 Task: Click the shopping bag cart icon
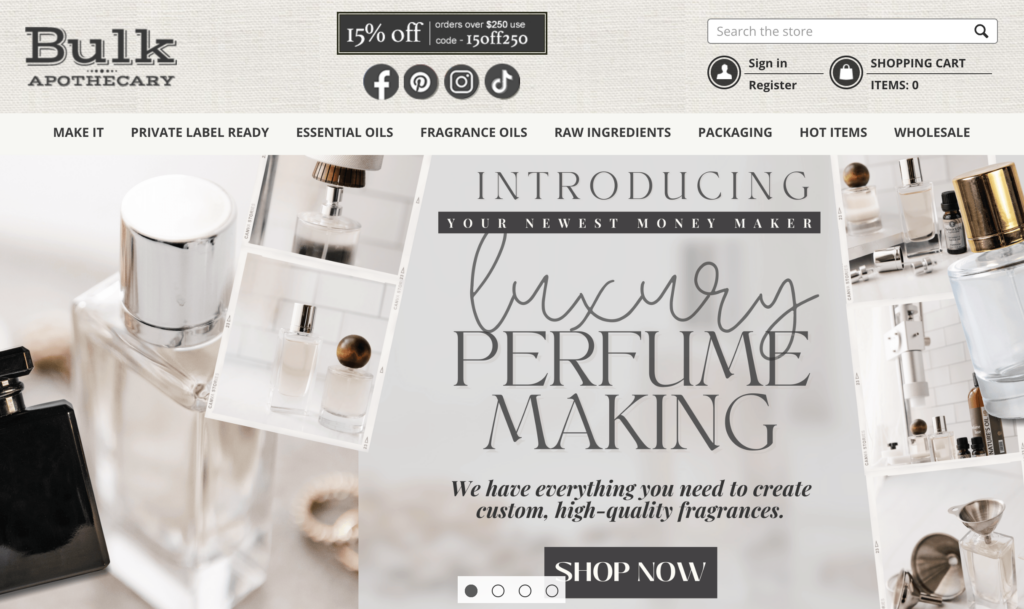(x=846, y=72)
